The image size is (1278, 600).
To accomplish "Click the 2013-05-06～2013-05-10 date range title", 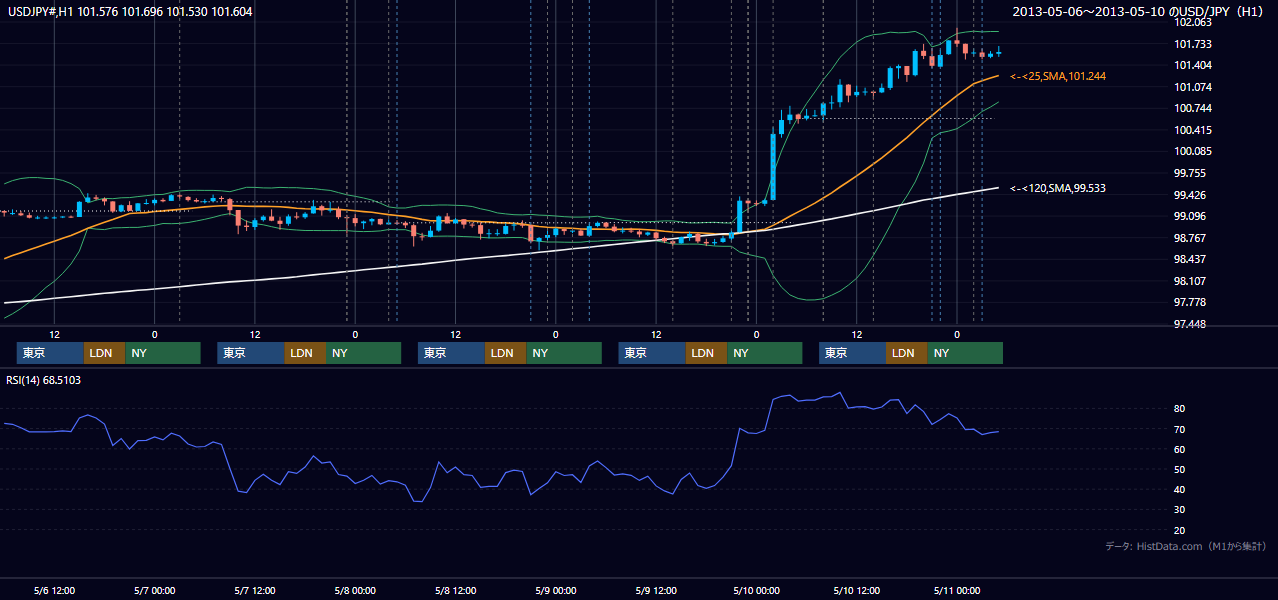I will [1138, 12].
